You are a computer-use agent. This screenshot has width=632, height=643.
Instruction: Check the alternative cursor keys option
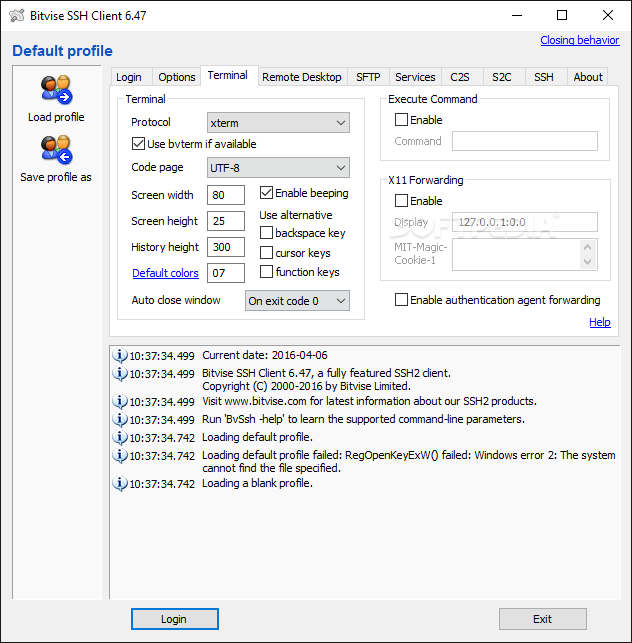pos(266,253)
